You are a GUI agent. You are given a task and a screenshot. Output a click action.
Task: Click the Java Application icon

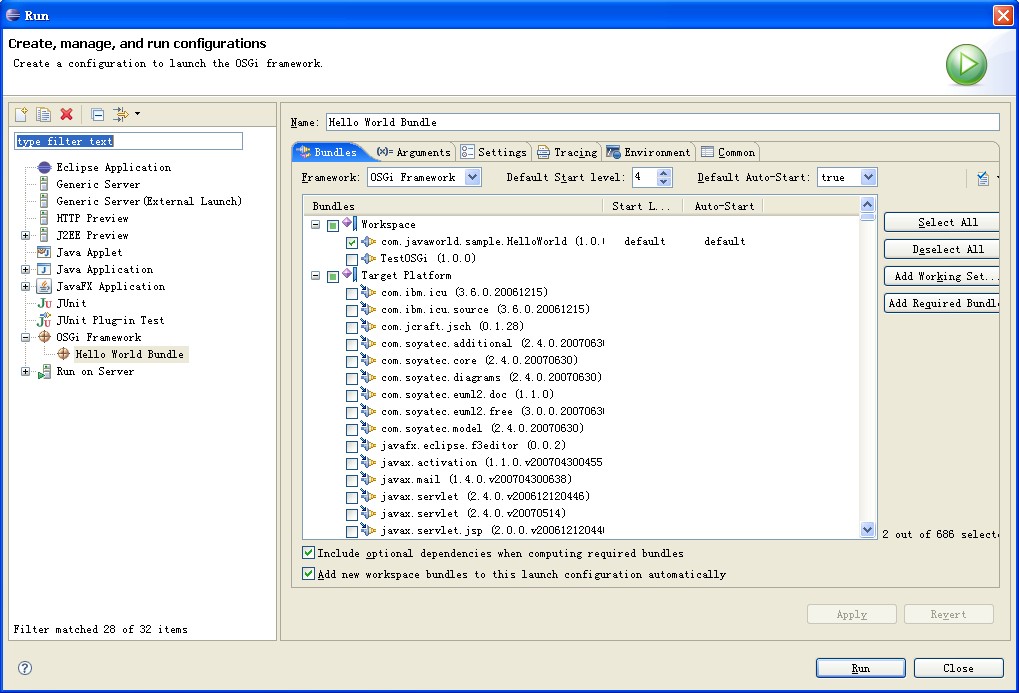44,269
